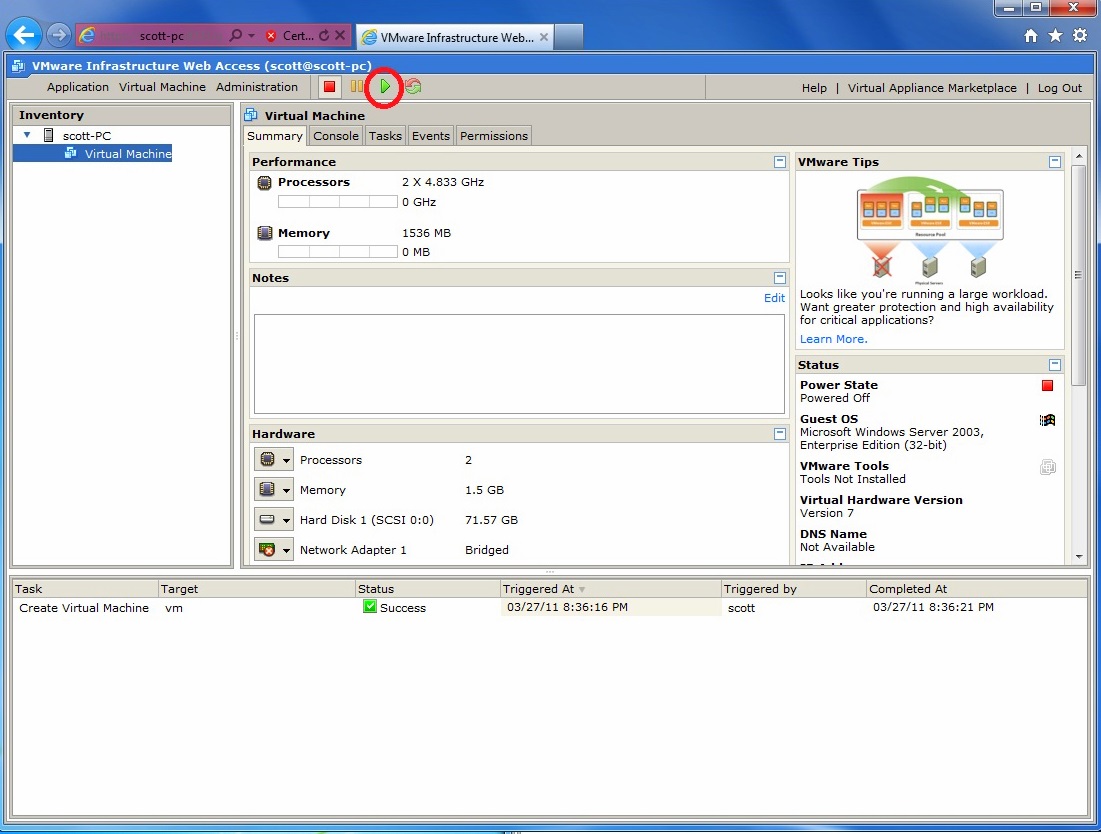Viewport: 1101px width, 834px height.
Task: Click the Reset virtual machine icon
Action: coord(414,87)
